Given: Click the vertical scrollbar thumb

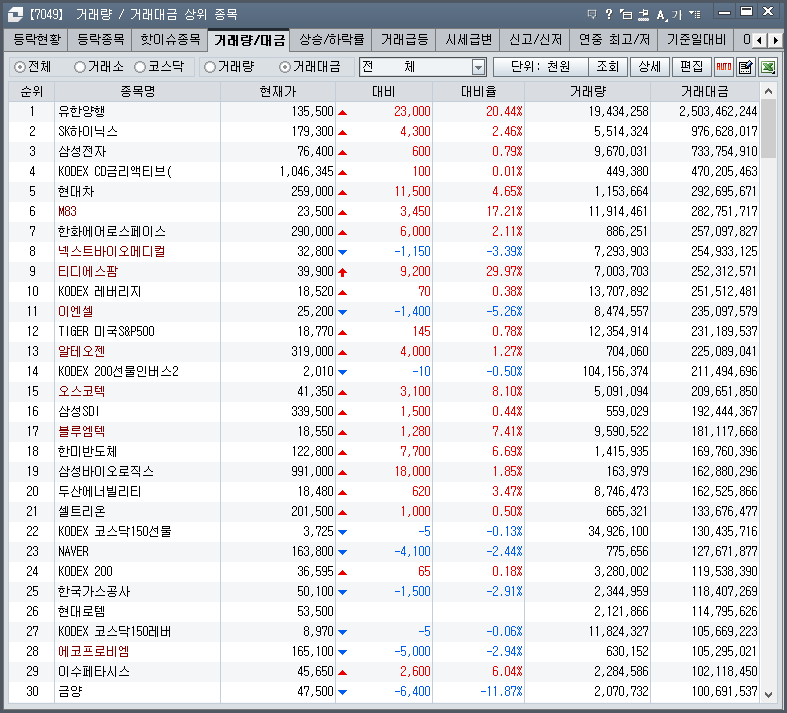Looking at the screenshot, I should tap(768, 129).
